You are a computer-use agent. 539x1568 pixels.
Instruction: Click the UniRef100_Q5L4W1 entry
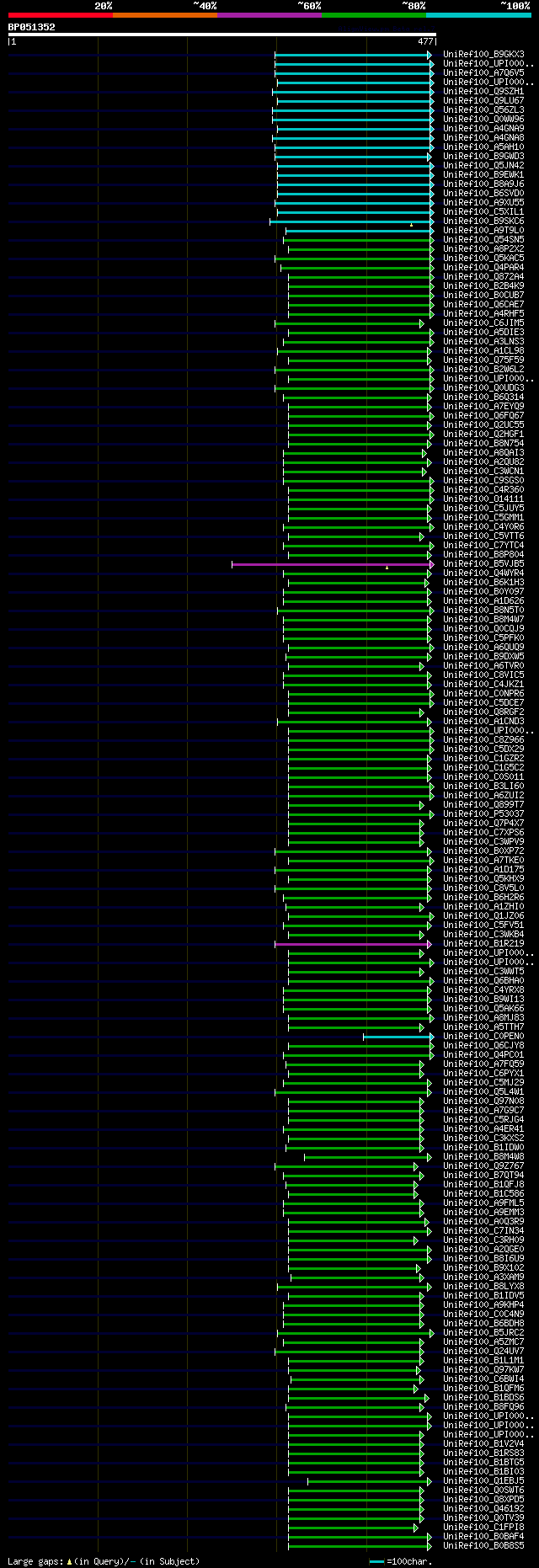(483, 1092)
